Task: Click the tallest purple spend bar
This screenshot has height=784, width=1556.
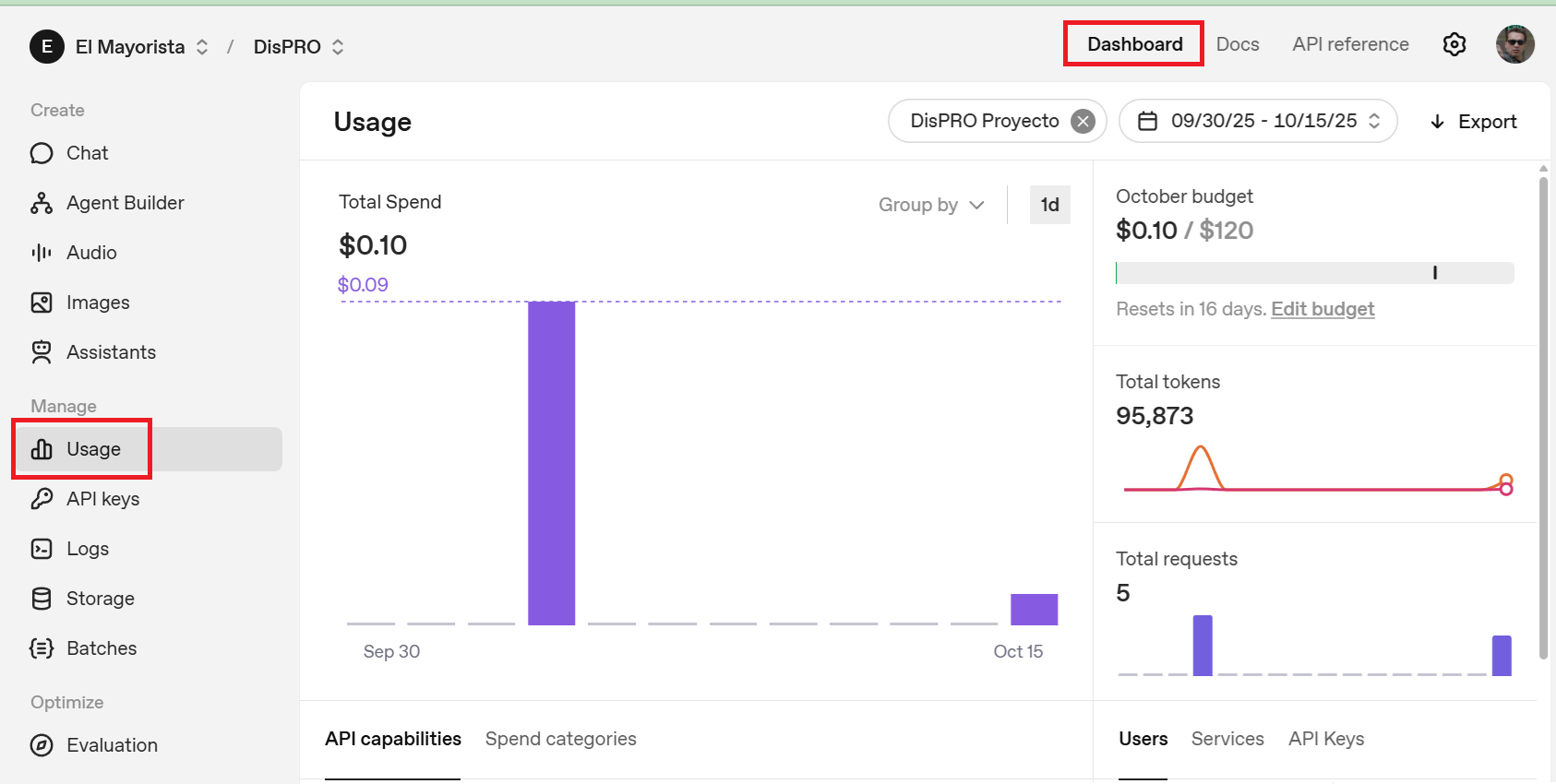Action: (551, 463)
